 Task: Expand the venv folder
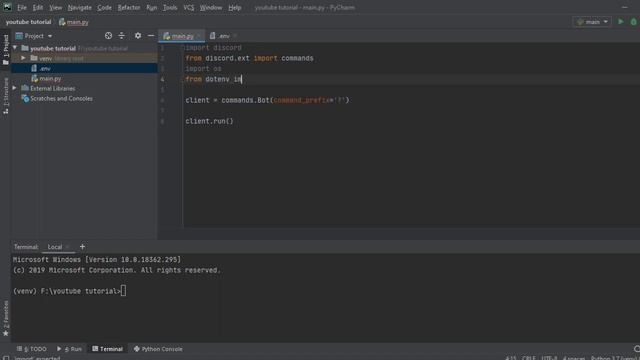23,58
